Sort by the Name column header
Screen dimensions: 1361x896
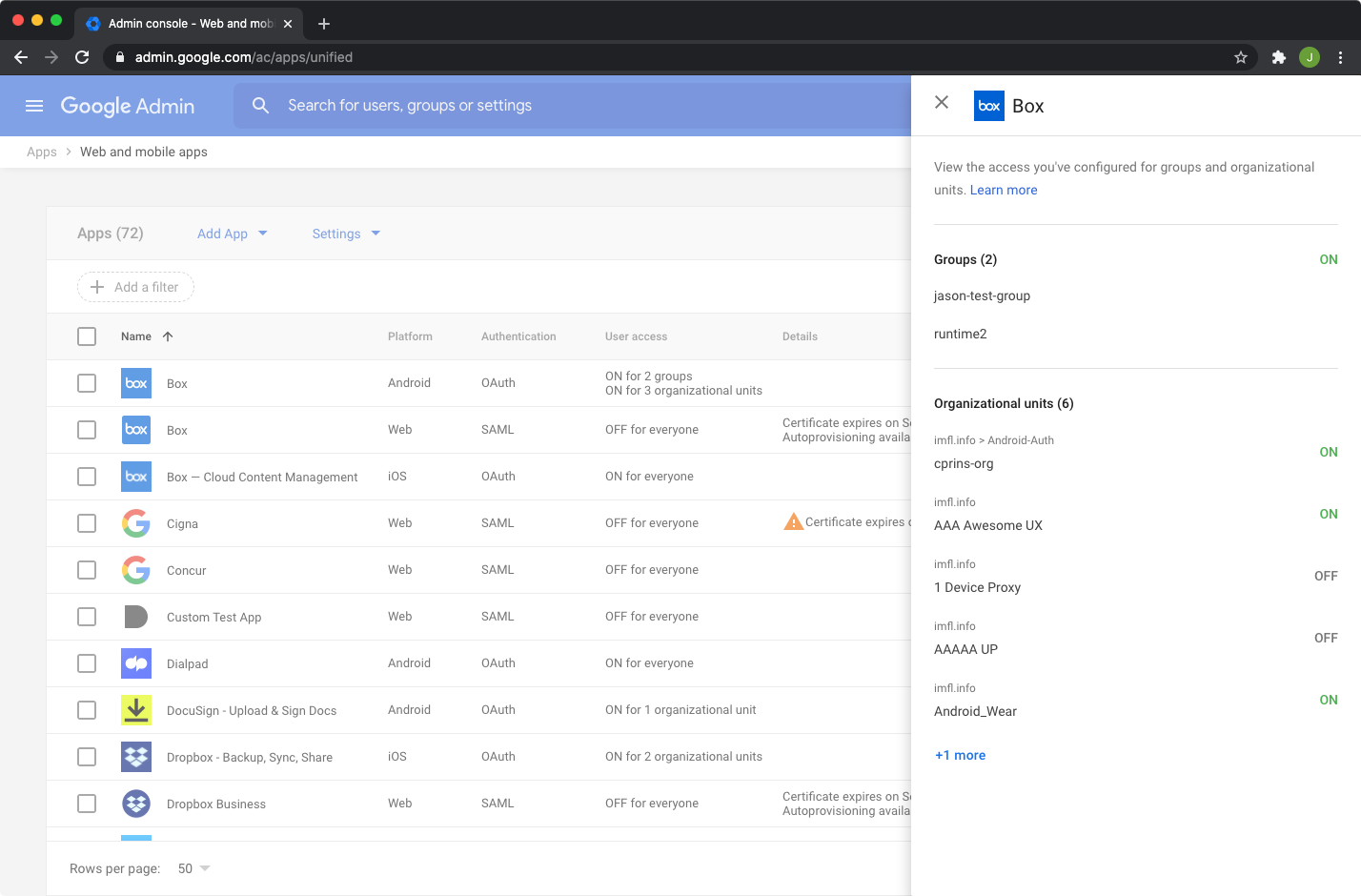[x=136, y=336]
